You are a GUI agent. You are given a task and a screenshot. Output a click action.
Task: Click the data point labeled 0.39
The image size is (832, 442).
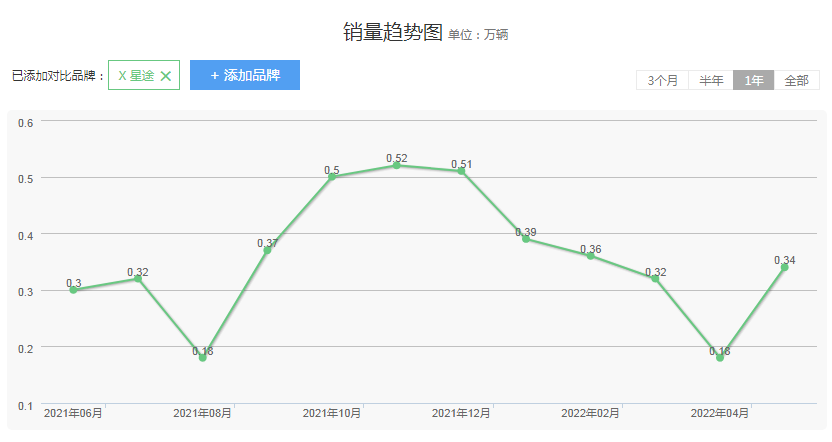pos(526,239)
